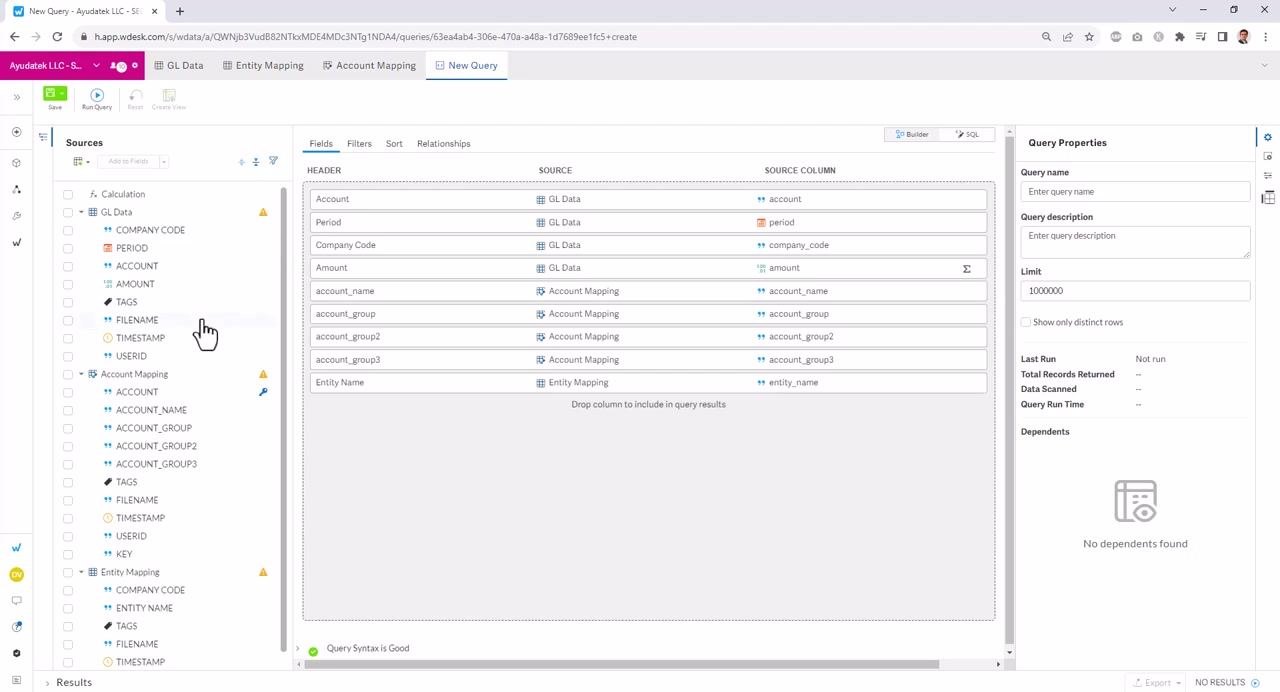Viewport: 1280px width, 692px height.
Task: Check the ACCOUNT_GROUP3 column checkbox
Action: click(68, 464)
